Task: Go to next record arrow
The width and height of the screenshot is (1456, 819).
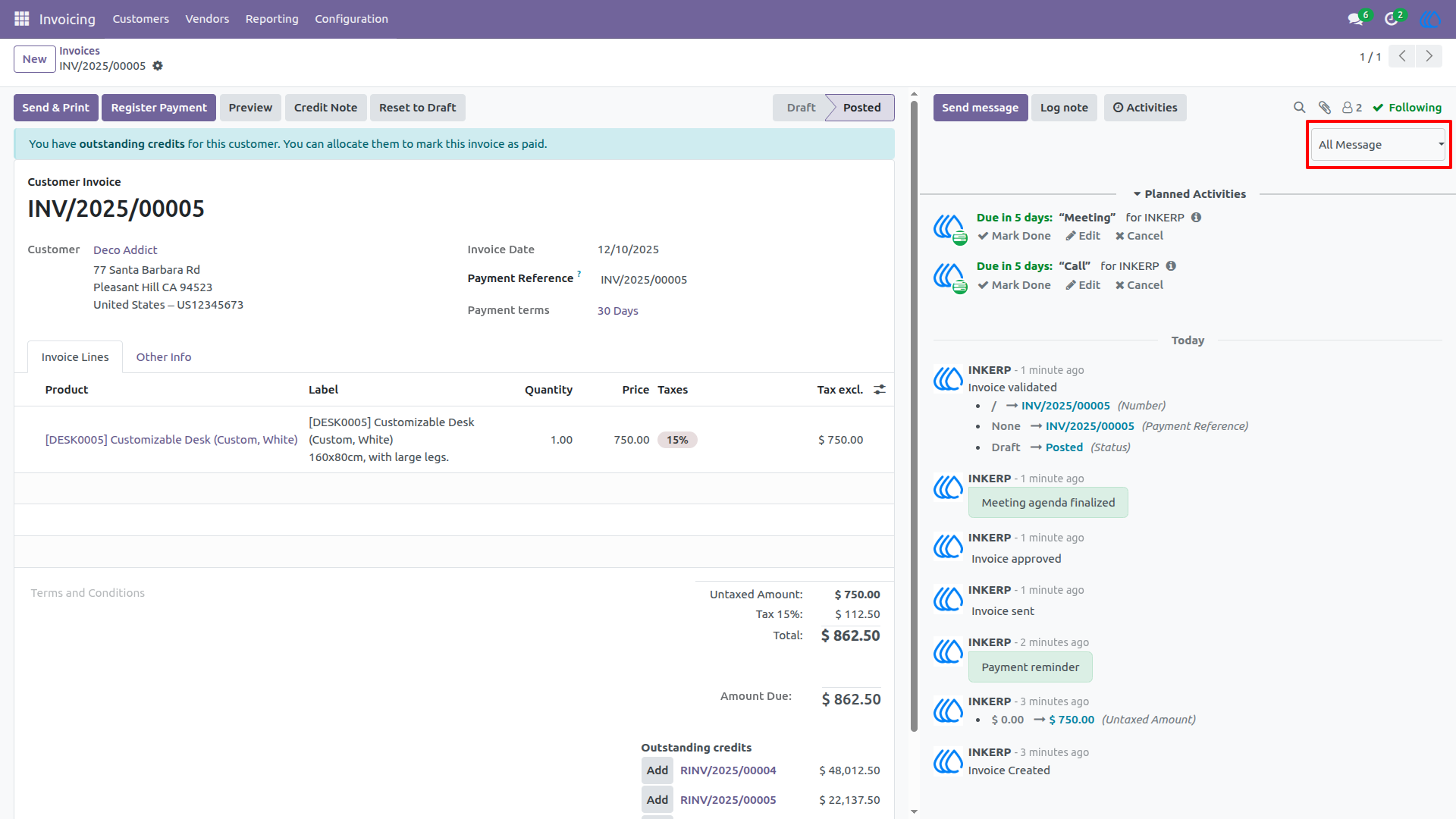Action: click(1429, 56)
